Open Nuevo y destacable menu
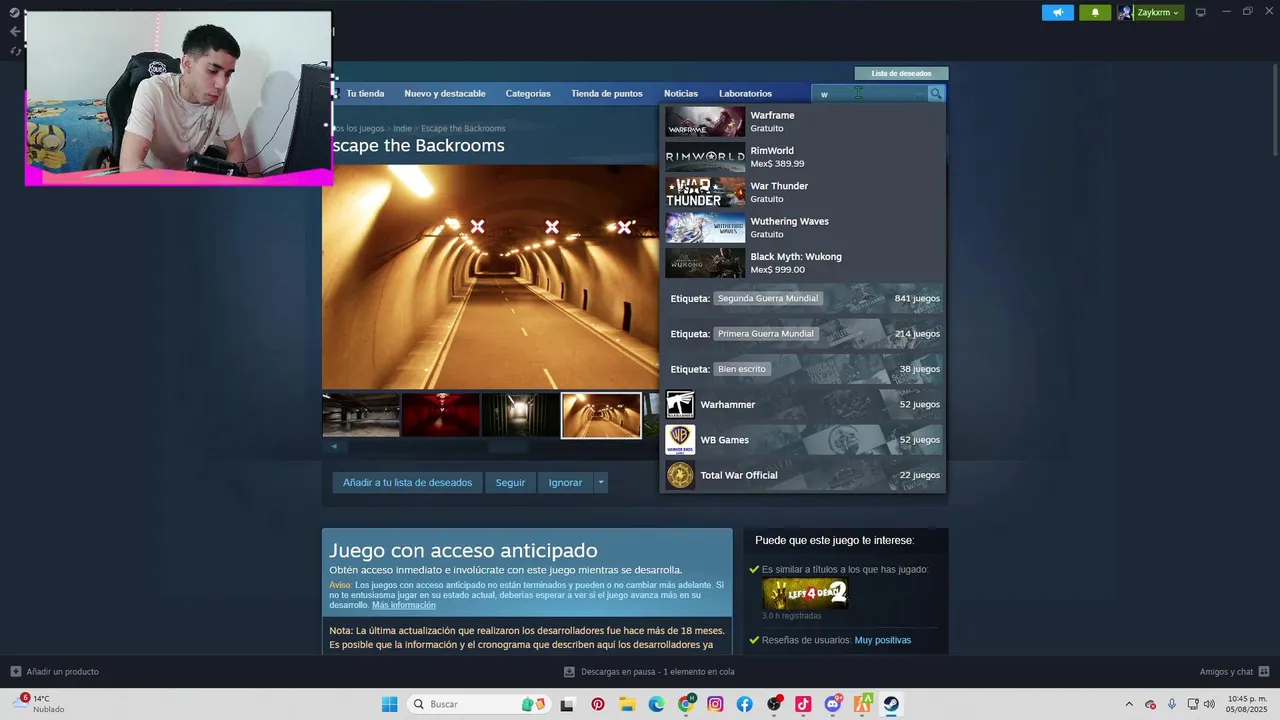 pos(445,94)
